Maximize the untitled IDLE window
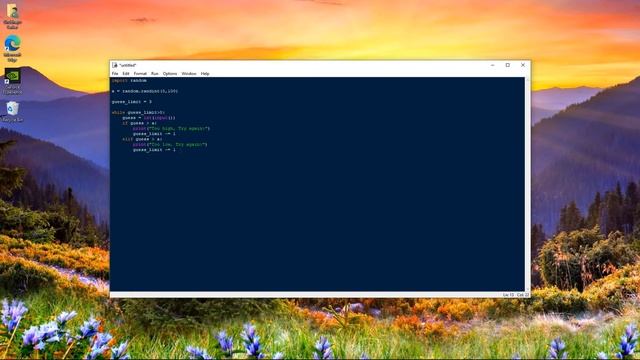Image resolution: width=640 pixels, height=360 pixels. click(508, 65)
